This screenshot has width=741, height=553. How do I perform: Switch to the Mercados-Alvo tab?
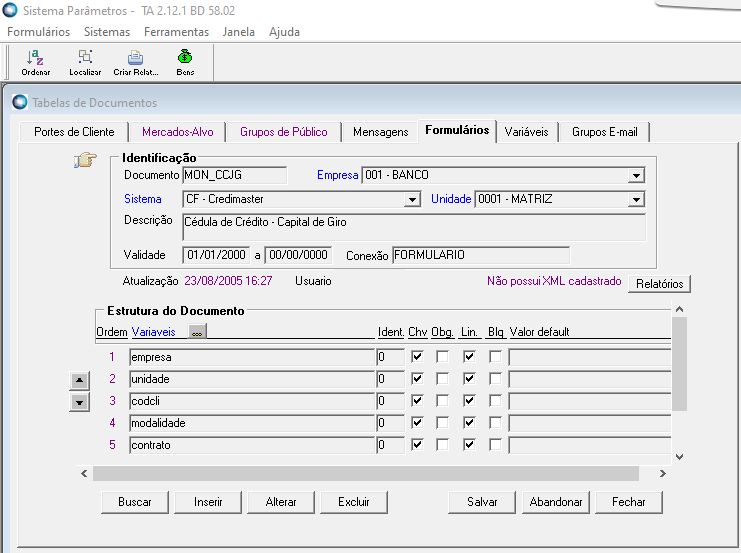(x=178, y=132)
